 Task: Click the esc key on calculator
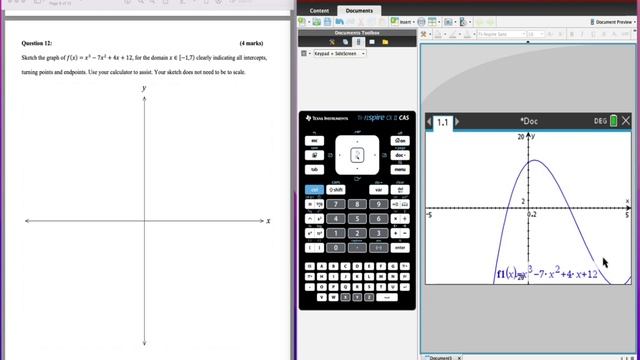(x=314, y=141)
